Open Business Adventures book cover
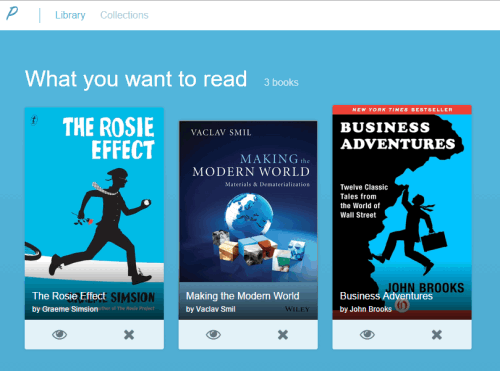The height and width of the screenshot is (371, 500). (x=402, y=212)
